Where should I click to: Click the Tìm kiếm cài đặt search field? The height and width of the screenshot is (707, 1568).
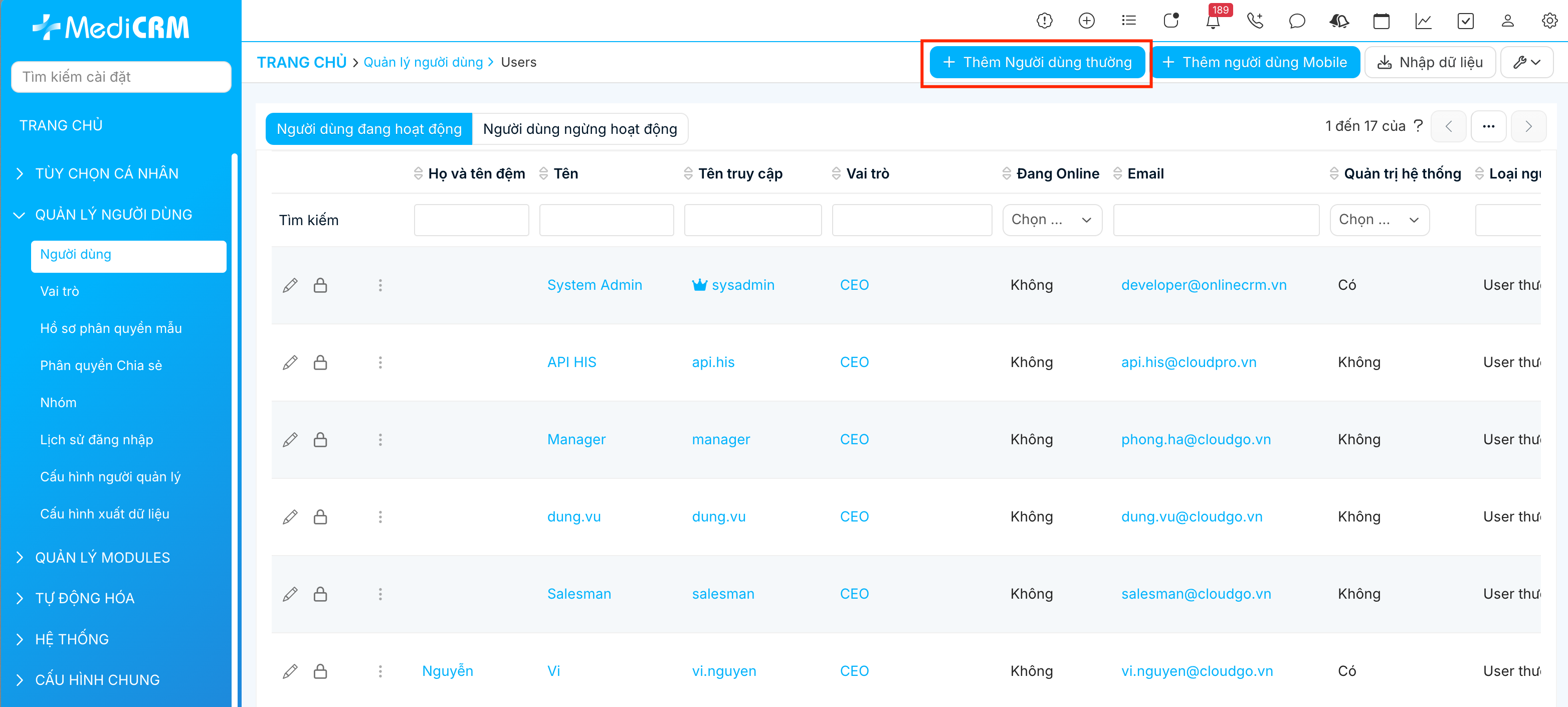121,77
